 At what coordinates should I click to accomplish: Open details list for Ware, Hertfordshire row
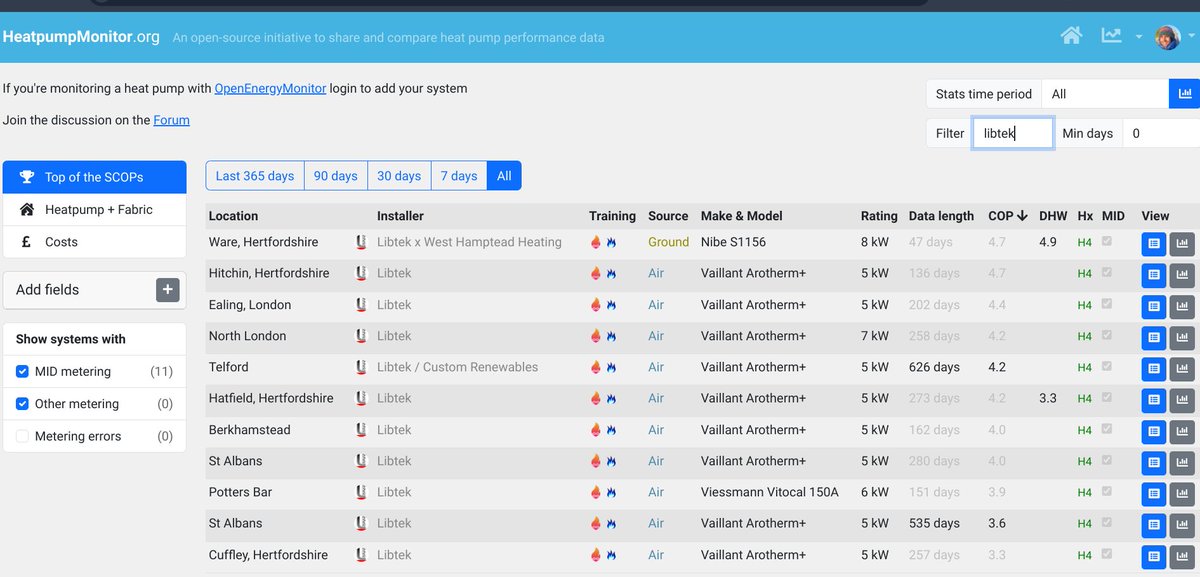pos(1153,243)
